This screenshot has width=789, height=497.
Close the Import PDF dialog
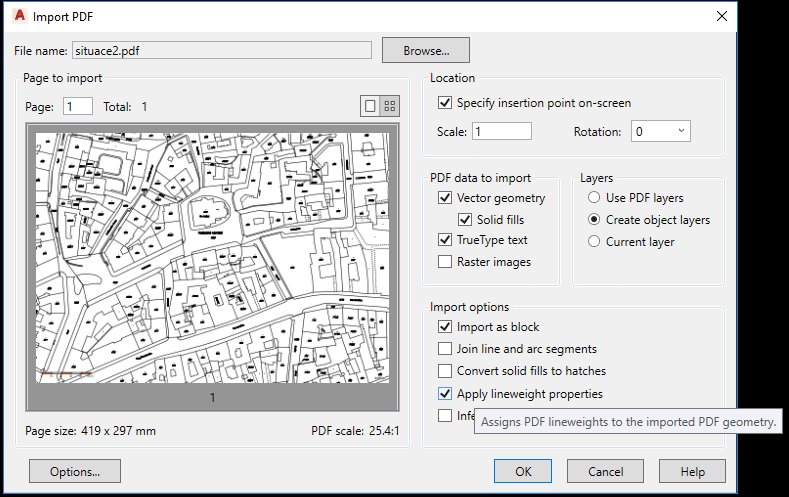point(722,16)
